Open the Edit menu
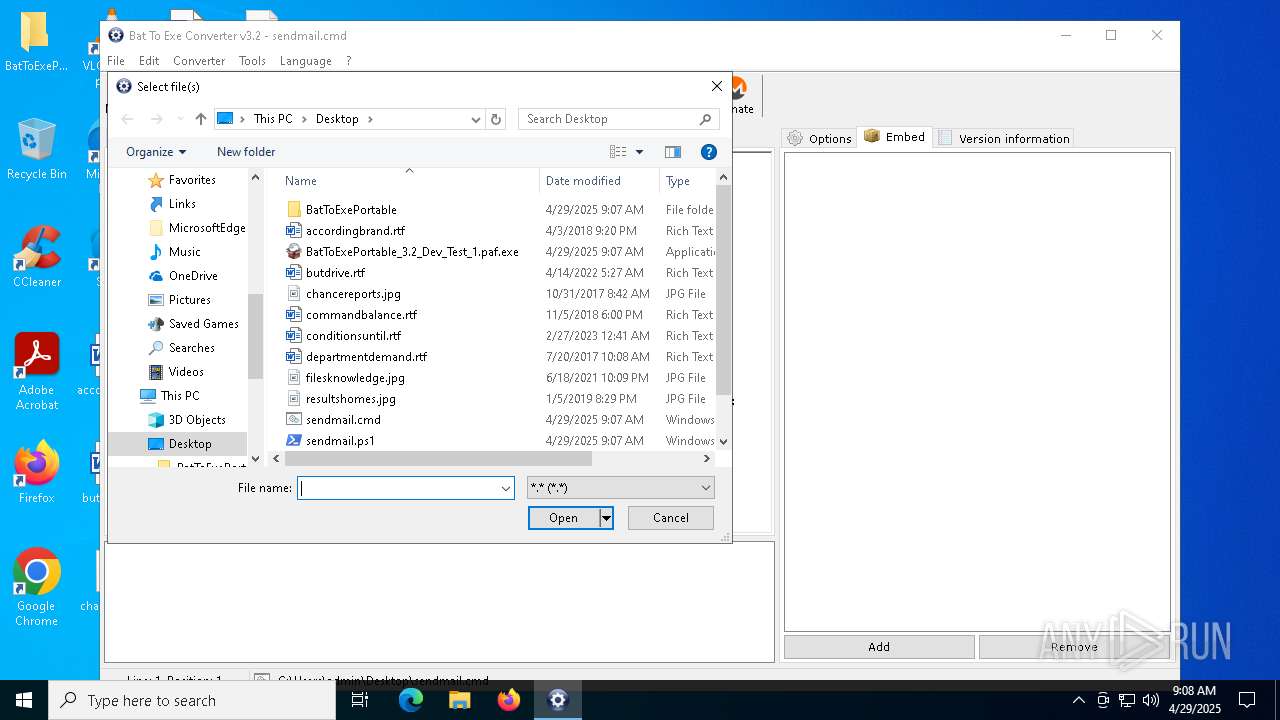Screen dimensions: 1280x720 click(x=149, y=61)
